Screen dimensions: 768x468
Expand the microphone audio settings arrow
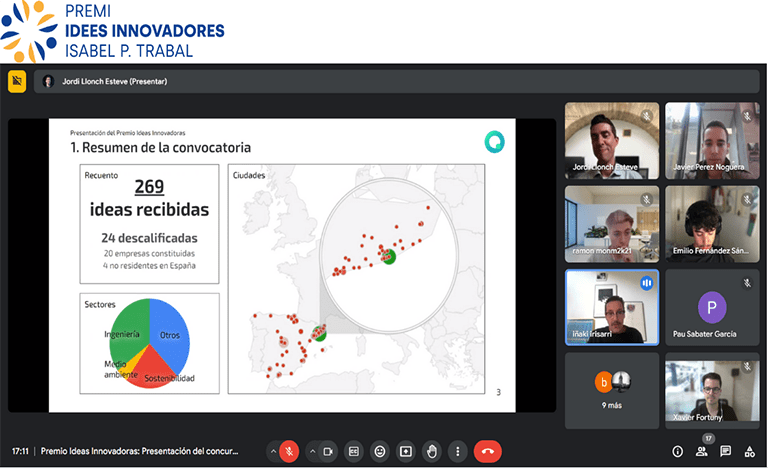(272, 451)
